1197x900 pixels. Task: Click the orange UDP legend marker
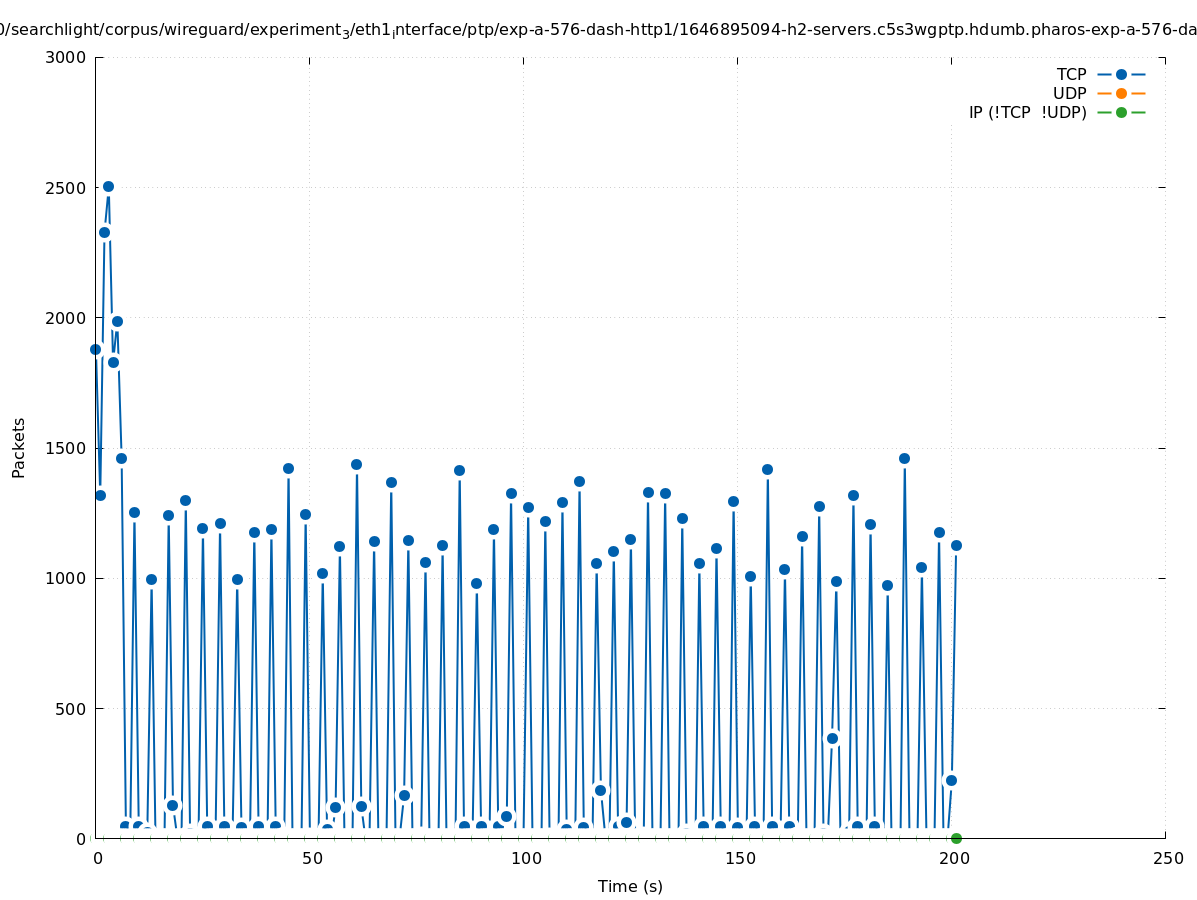tap(1121, 93)
